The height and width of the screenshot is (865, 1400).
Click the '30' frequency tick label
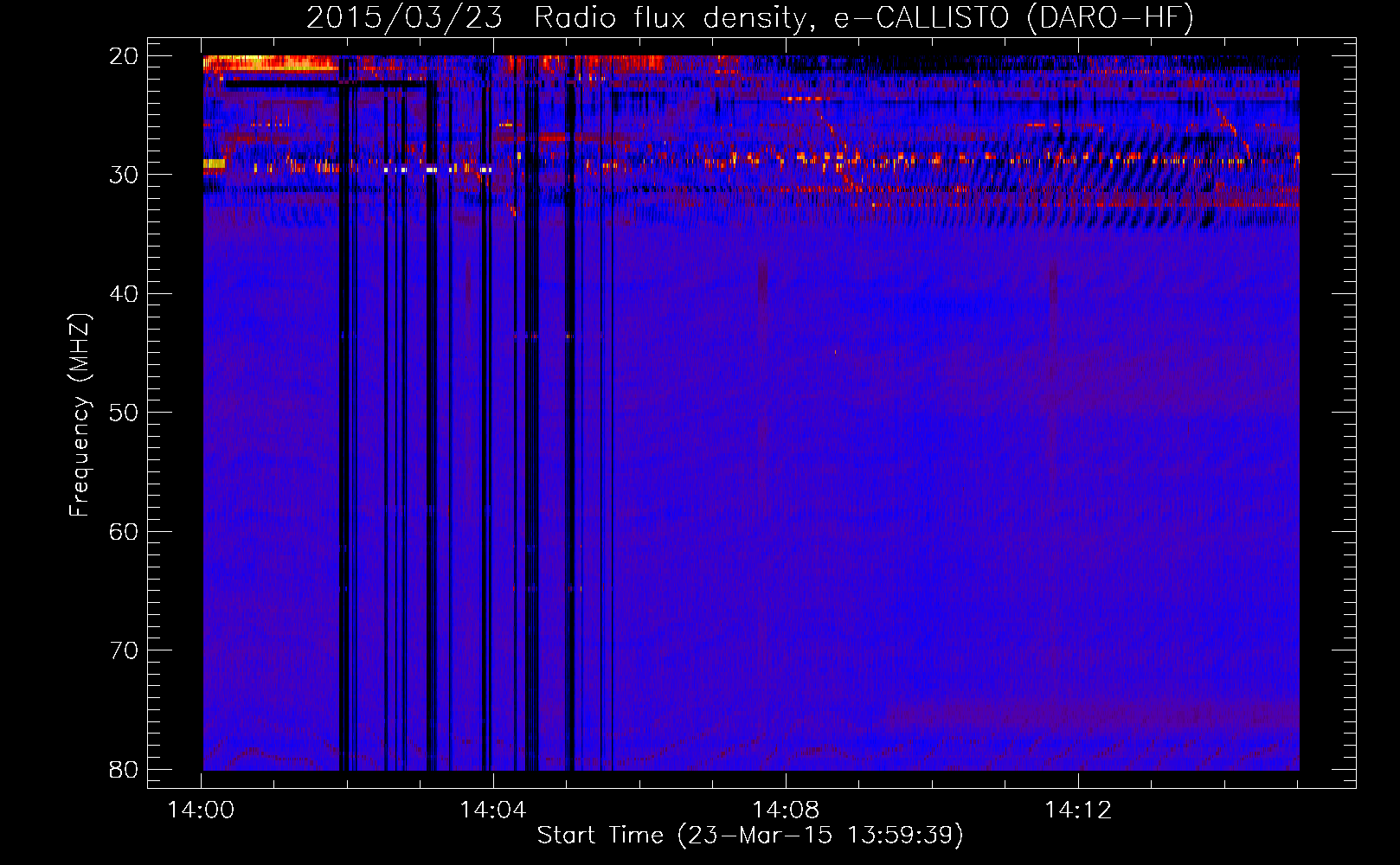point(124,175)
